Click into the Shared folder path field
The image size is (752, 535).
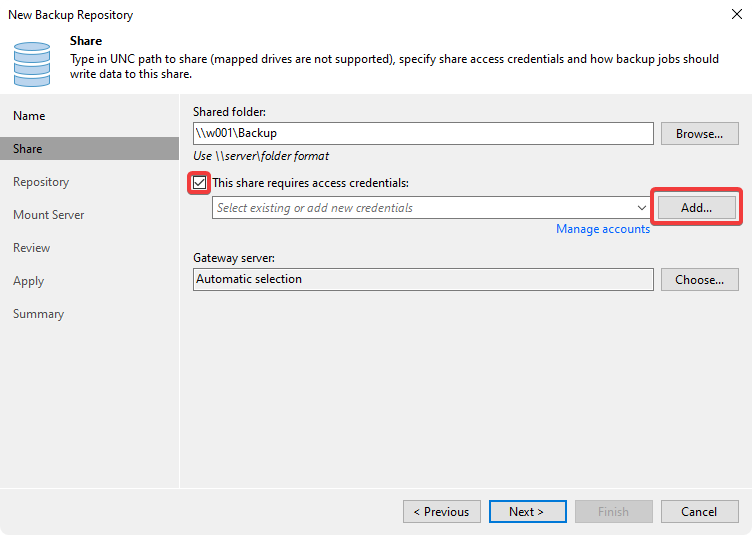tap(423, 133)
